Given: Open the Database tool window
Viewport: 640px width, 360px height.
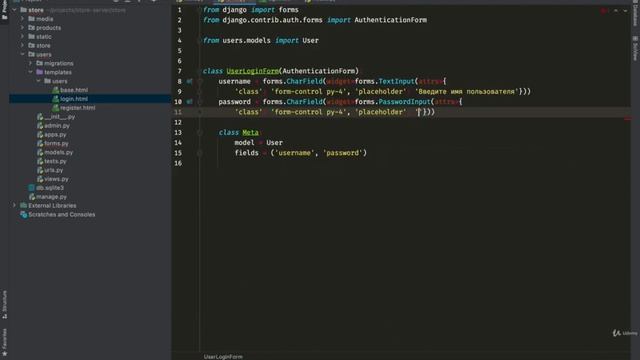Looking at the screenshot, I should (x=635, y=15).
